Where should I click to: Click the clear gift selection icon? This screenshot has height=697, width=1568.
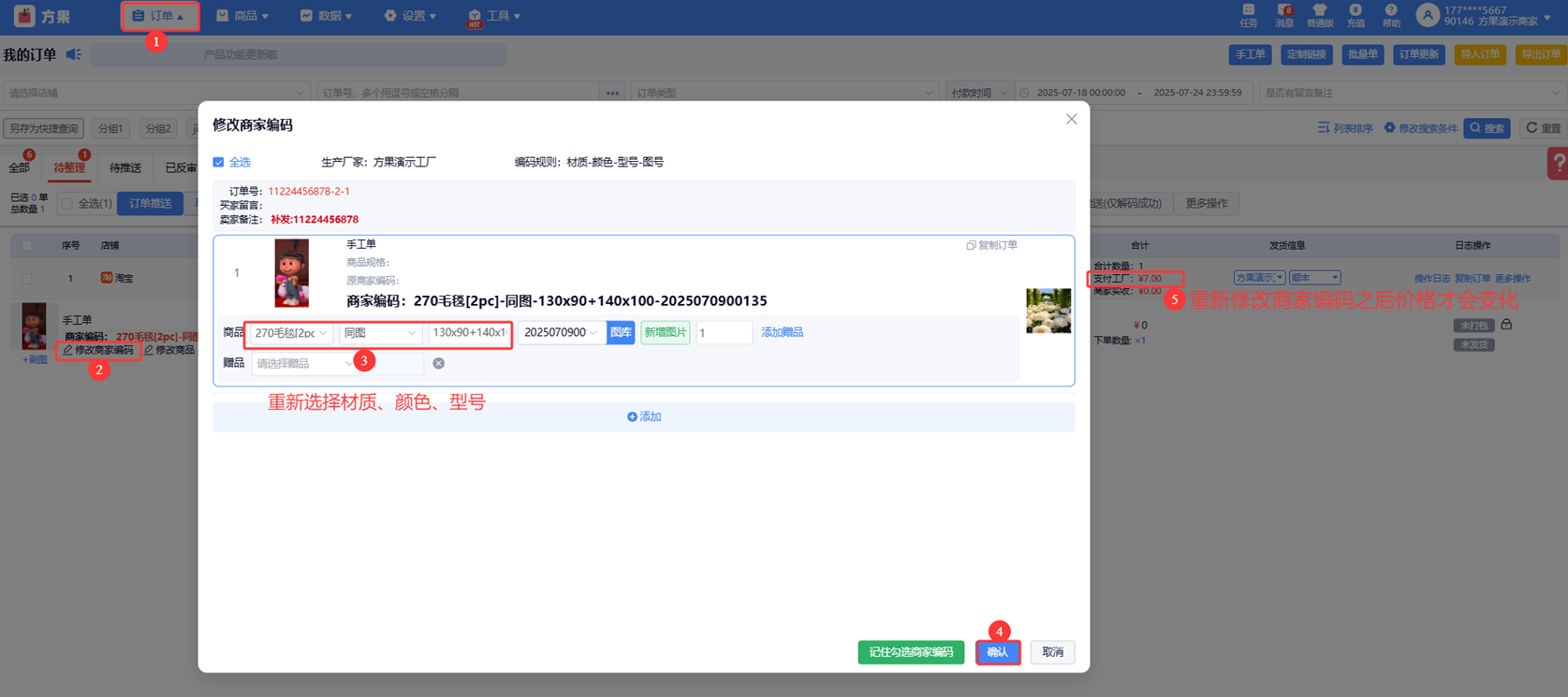pyautogui.click(x=438, y=363)
